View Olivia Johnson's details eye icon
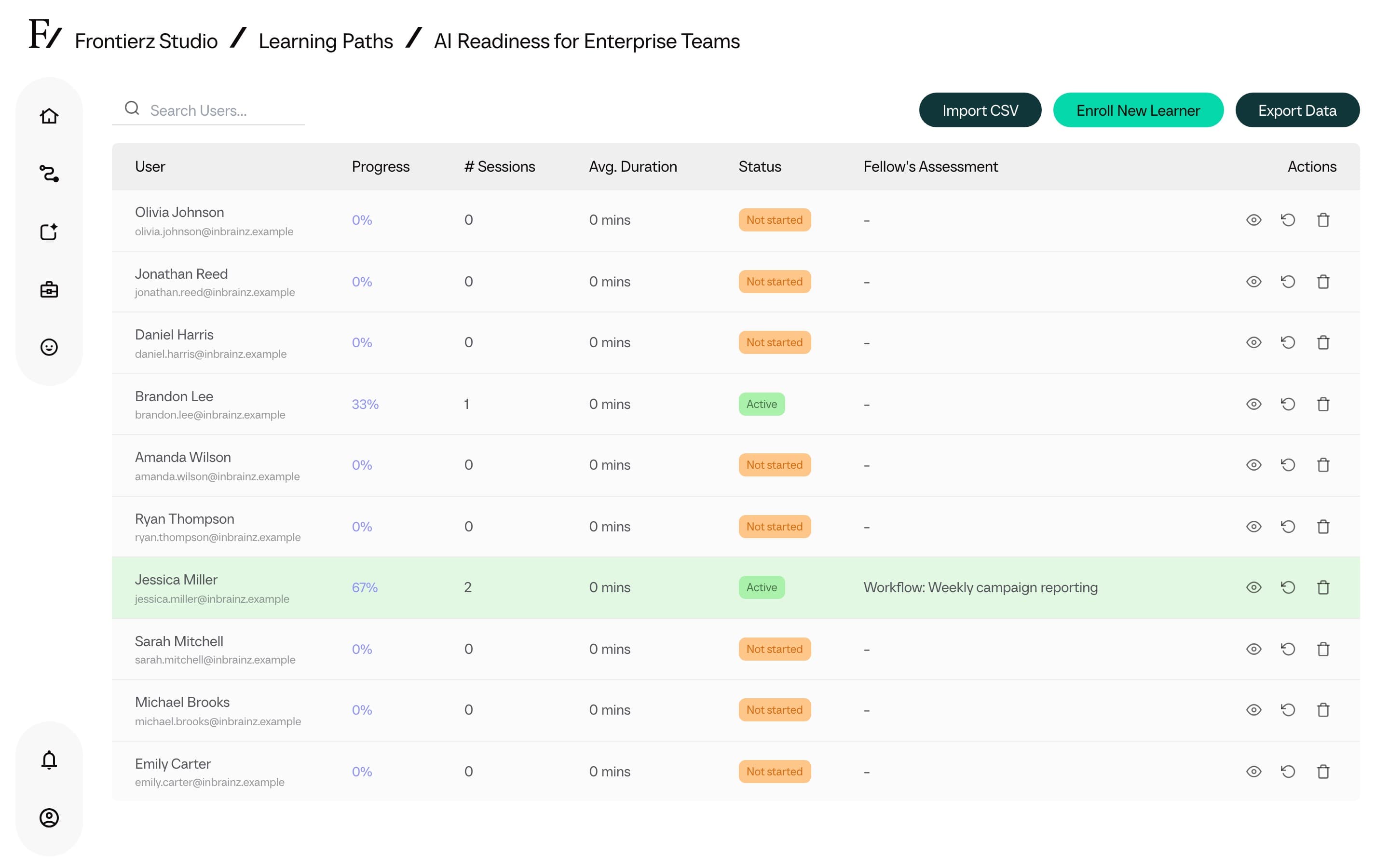Image resolution: width=1389 pixels, height=868 pixels. 1253,220
